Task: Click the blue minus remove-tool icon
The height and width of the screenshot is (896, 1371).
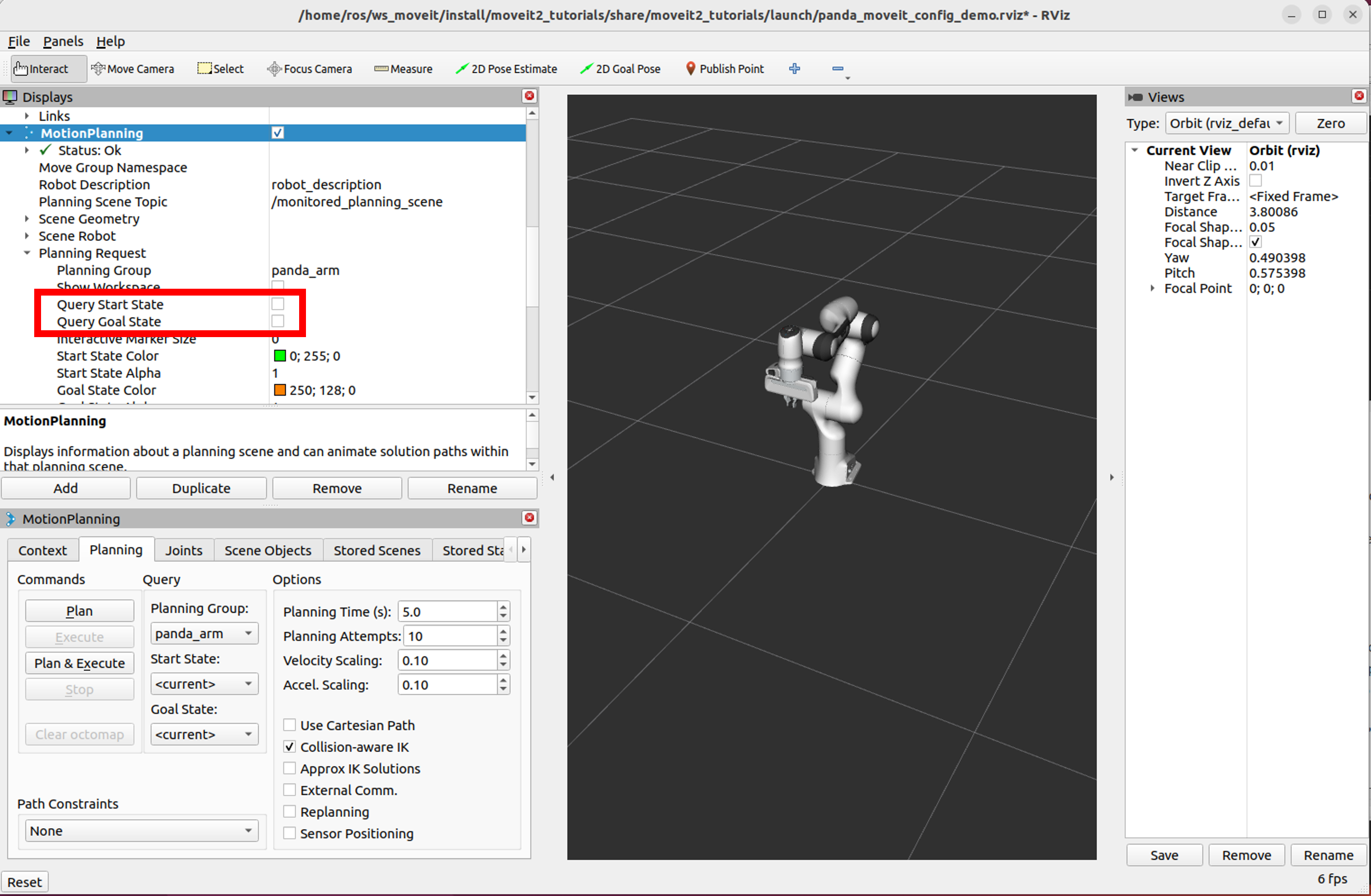Action: 838,69
